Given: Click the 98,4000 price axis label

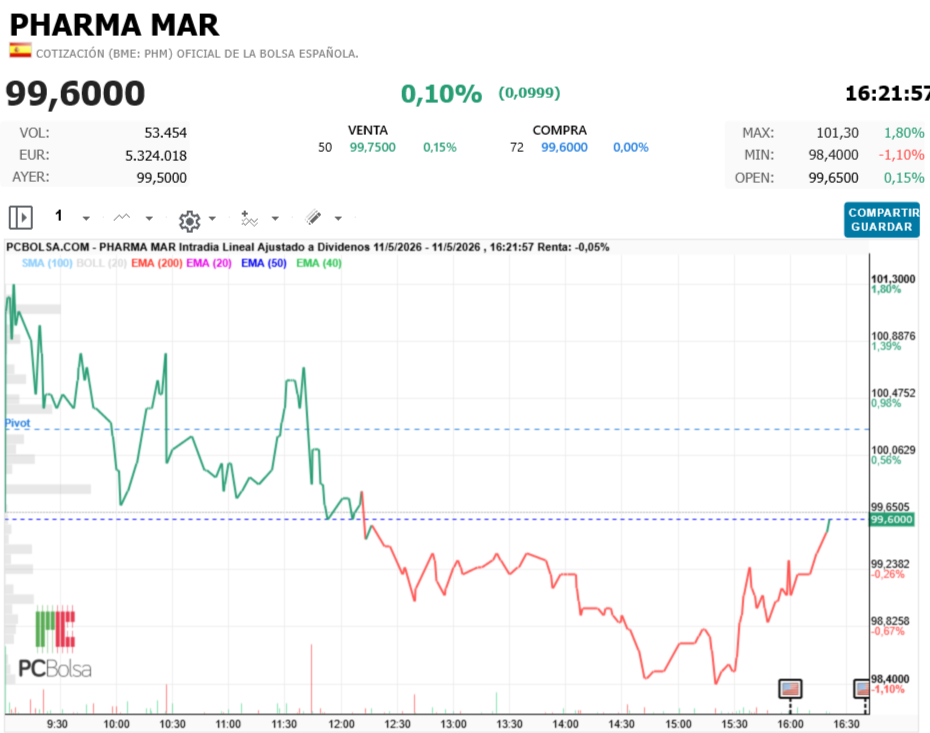Looking at the screenshot, I should [890, 679].
